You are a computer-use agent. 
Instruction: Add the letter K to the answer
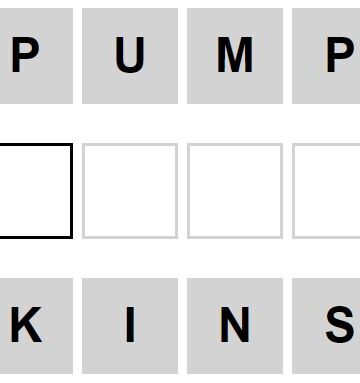pyautogui.click(x=36, y=326)
